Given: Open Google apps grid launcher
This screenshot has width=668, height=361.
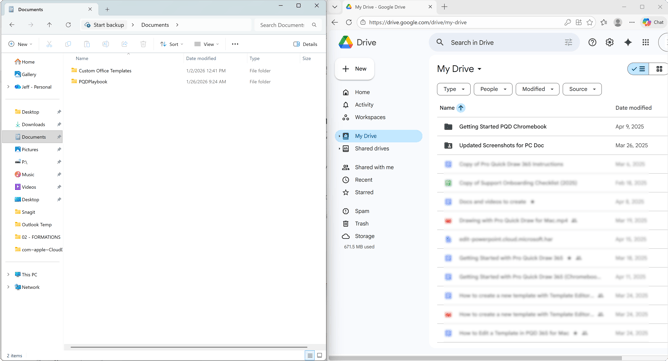Looking at the screenshot, I should [x=646, y=42].
